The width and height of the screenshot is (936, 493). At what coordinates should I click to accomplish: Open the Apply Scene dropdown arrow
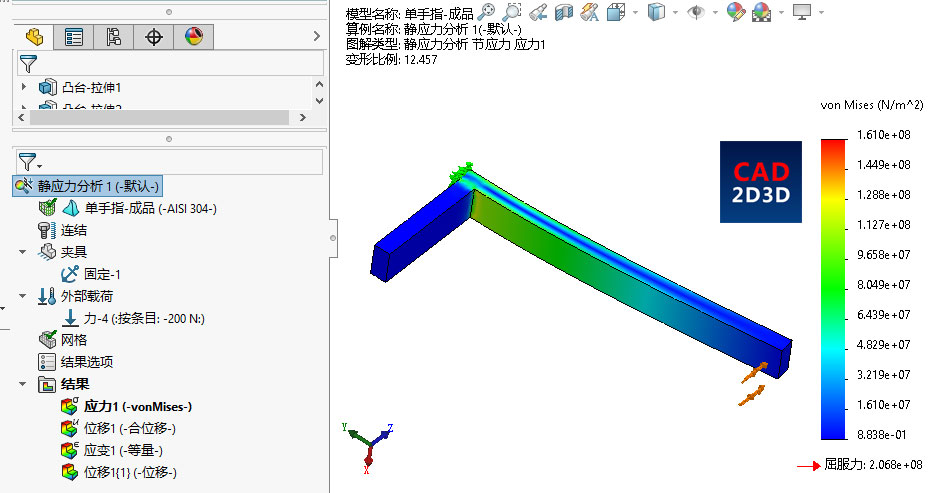pos(781,12)
